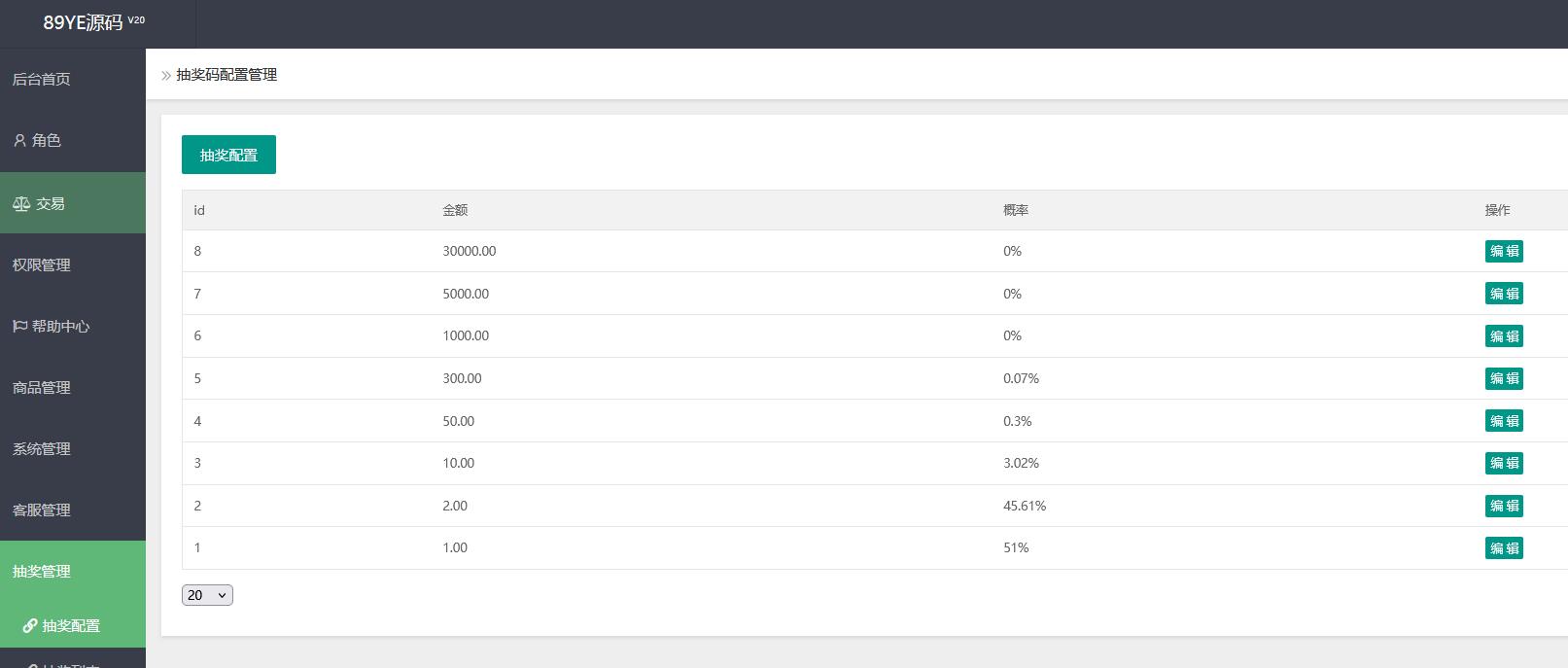
Task: Click the 抽奖码配置管理 breadcrumb text
Action: 226,75
